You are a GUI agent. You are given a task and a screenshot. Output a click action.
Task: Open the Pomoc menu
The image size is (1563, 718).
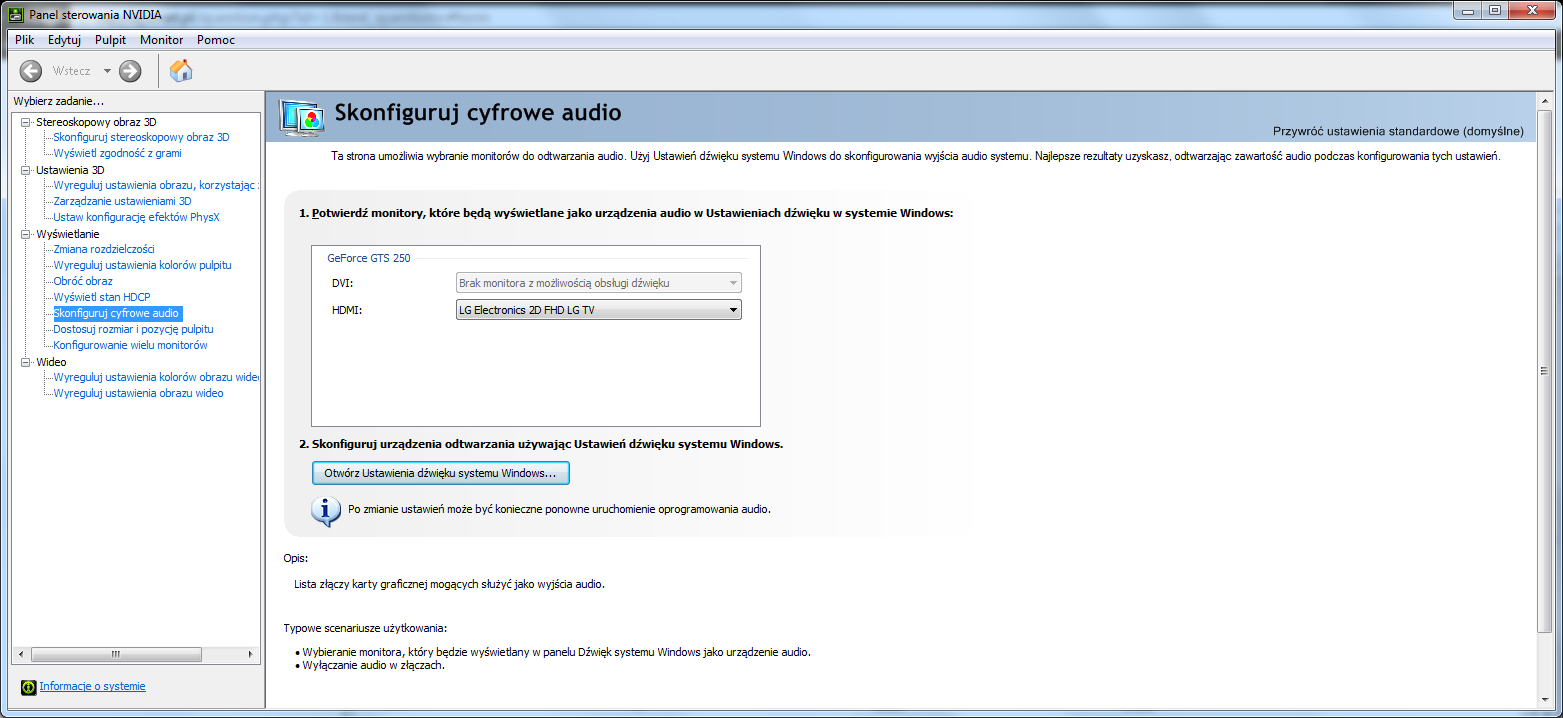coord(216,40)
